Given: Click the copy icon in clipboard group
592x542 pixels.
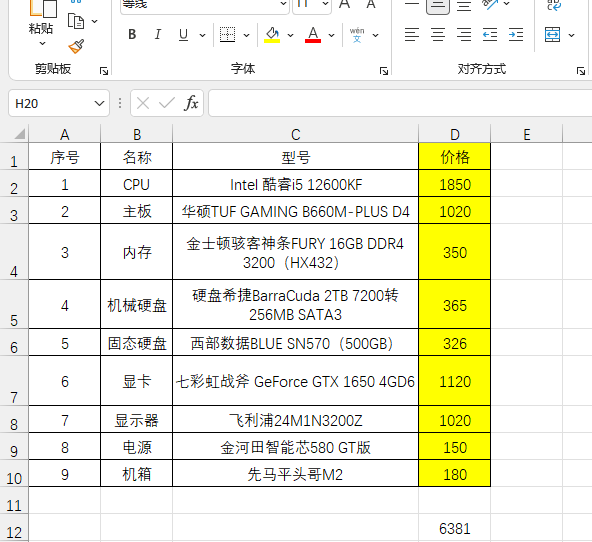Looking at the screenshot, I should click(76, 21).
